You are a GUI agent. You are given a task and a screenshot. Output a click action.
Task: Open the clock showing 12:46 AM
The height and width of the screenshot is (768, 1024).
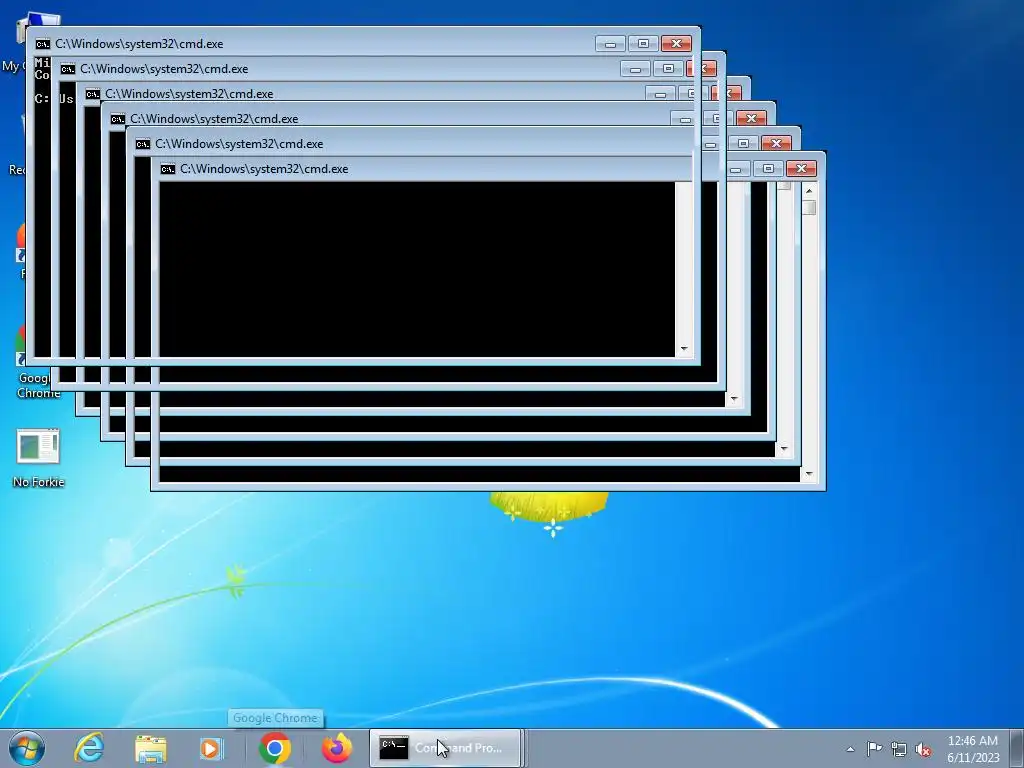tap(973, 748)
